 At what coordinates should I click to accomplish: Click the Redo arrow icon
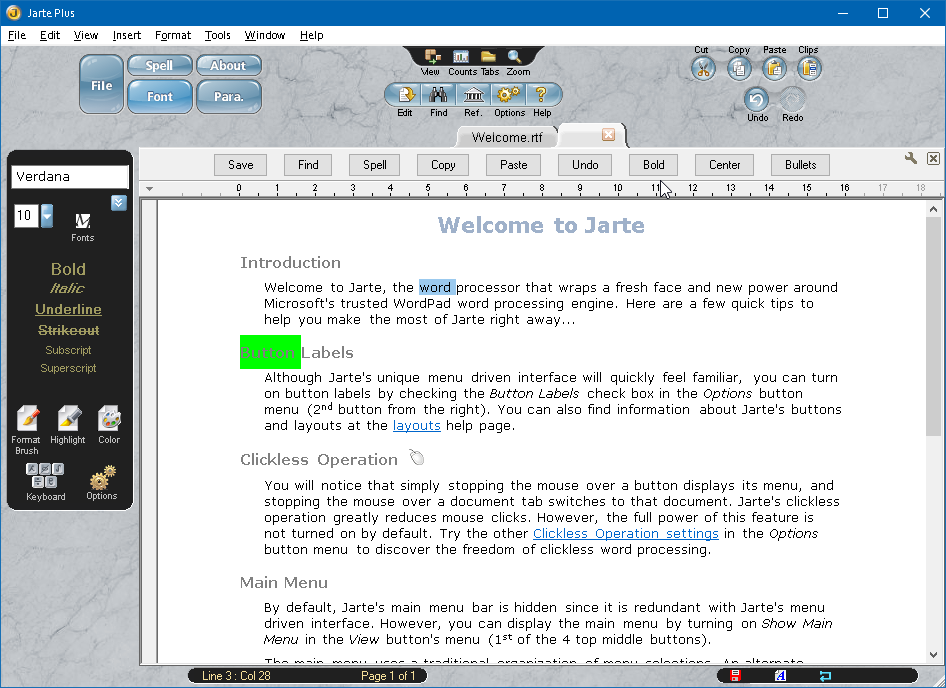[x=792, y=100]
